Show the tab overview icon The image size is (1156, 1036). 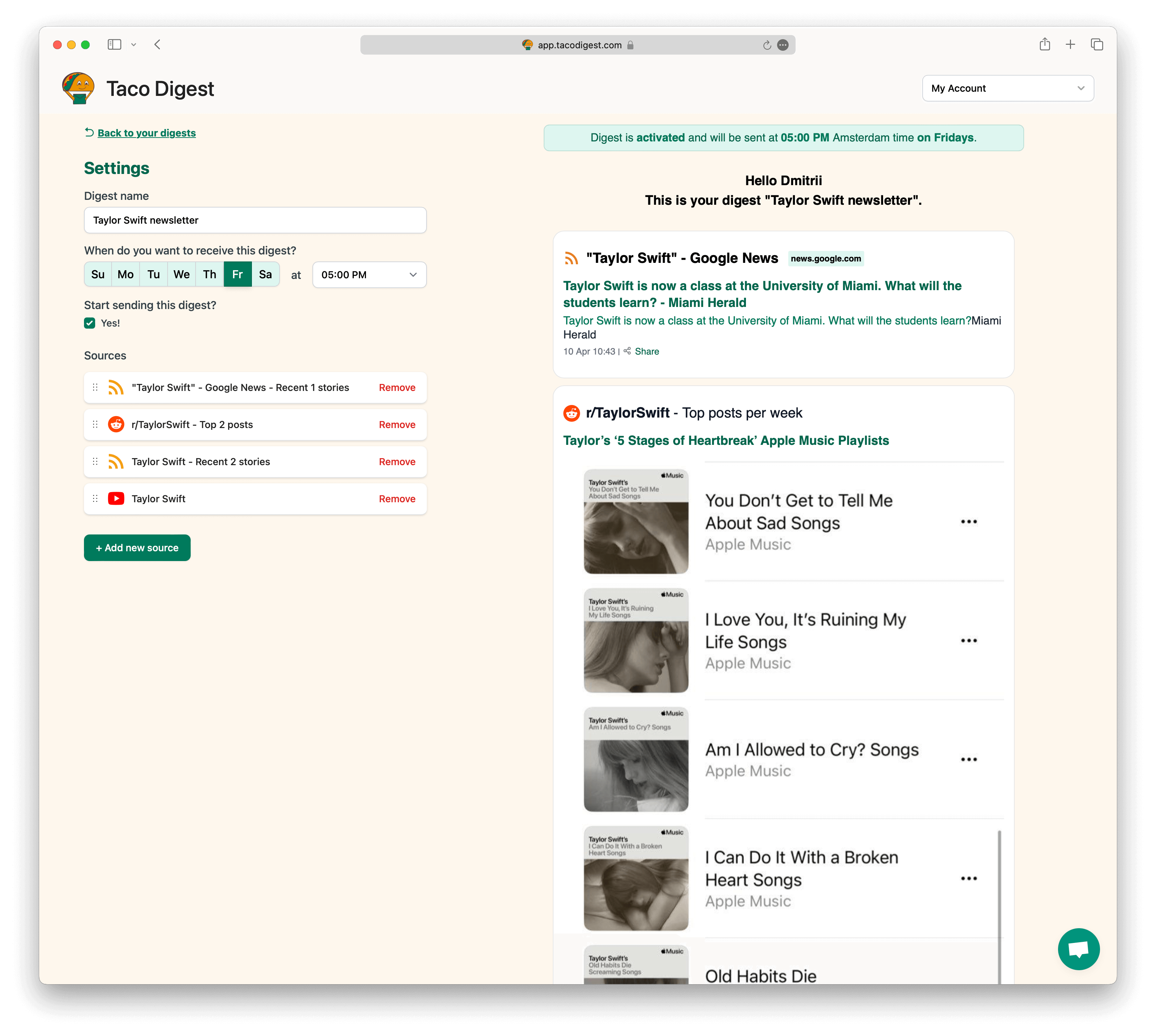[x=1097, y=44]
